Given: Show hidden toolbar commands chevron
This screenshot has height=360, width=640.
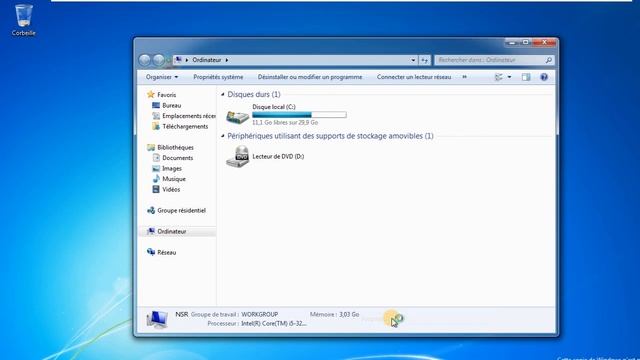Looking at the screenshot, I should point(464,77).
